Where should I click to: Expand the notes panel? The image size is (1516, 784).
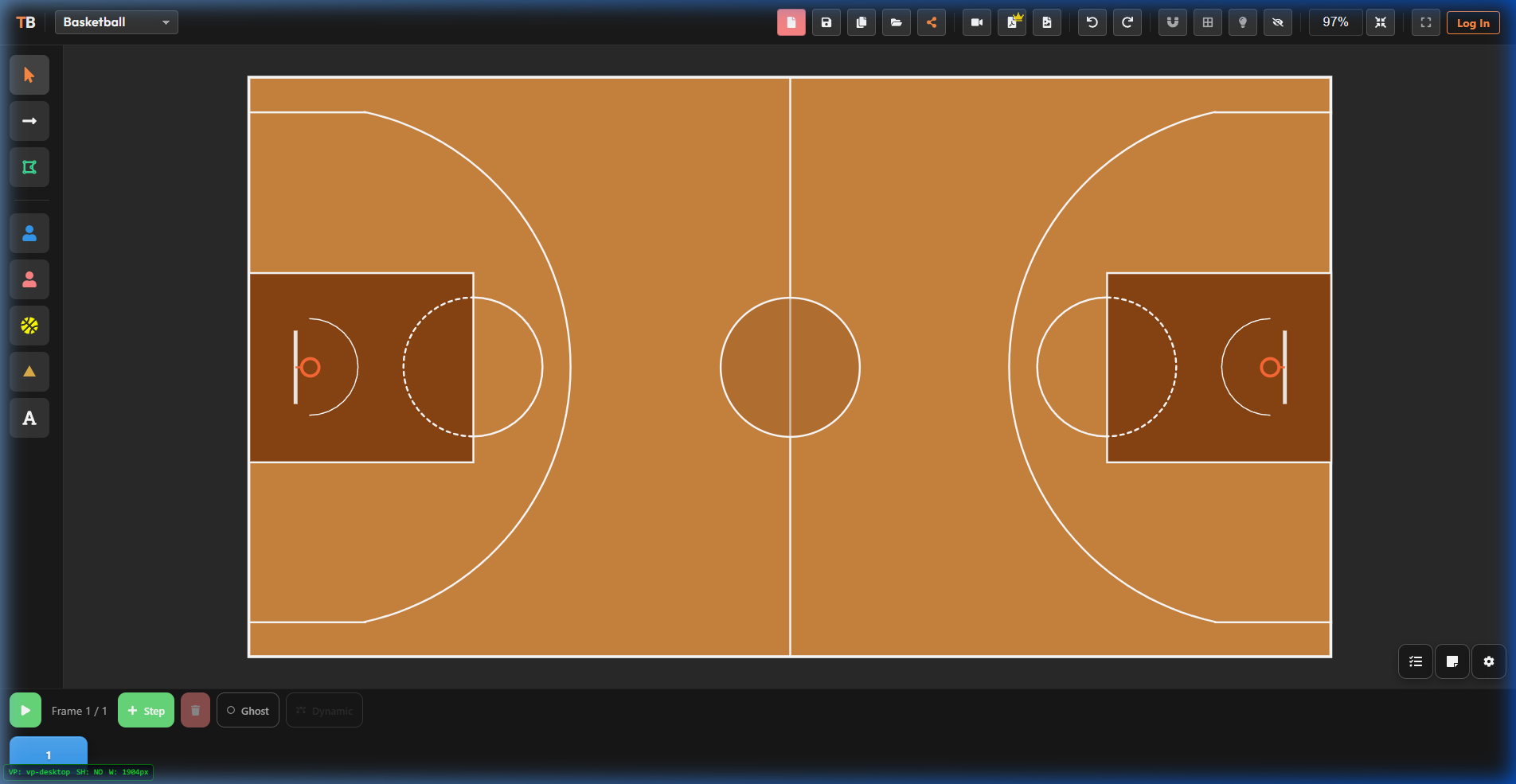(x=1452, y=661)
